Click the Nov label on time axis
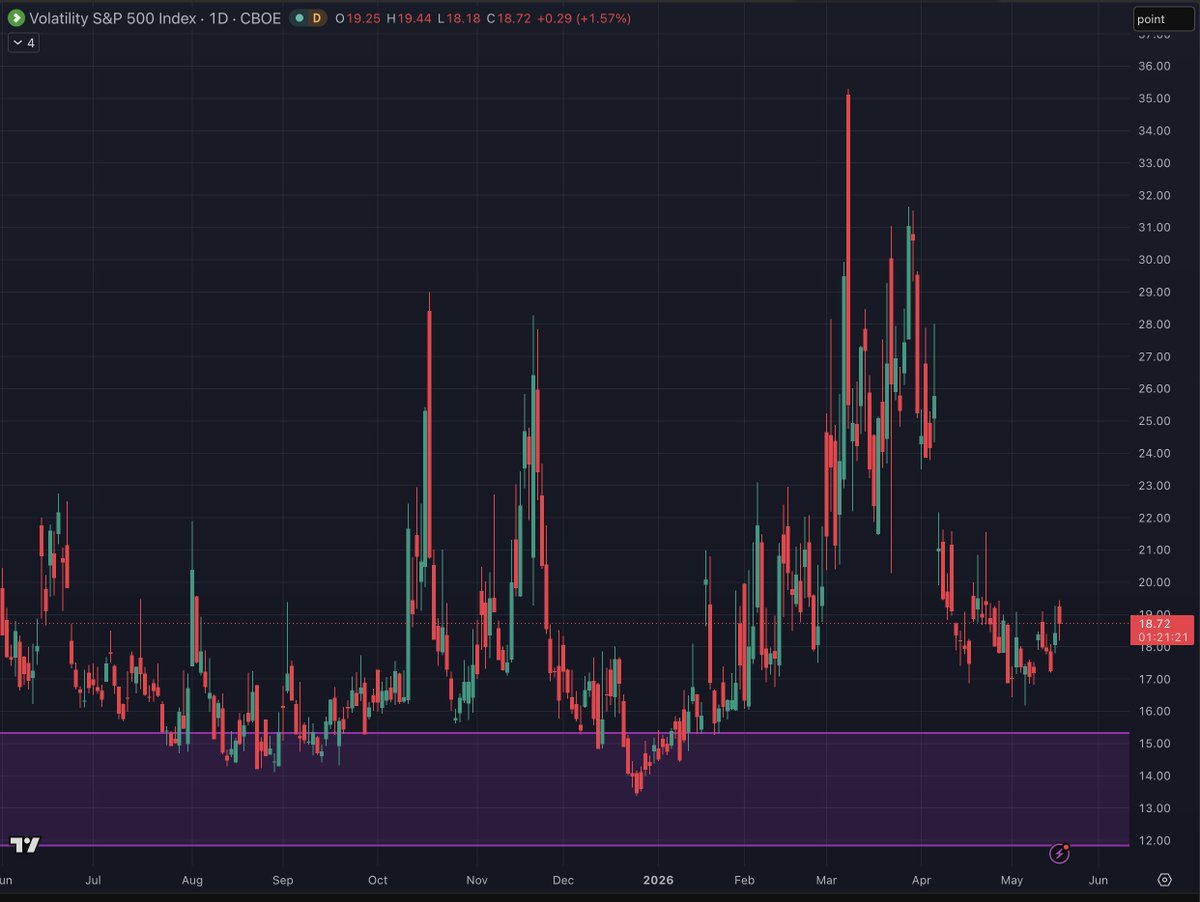 (476, 880)
